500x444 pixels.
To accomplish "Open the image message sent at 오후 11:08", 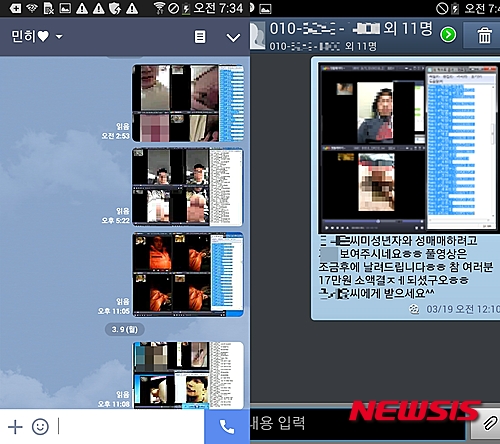I will 188,375.
